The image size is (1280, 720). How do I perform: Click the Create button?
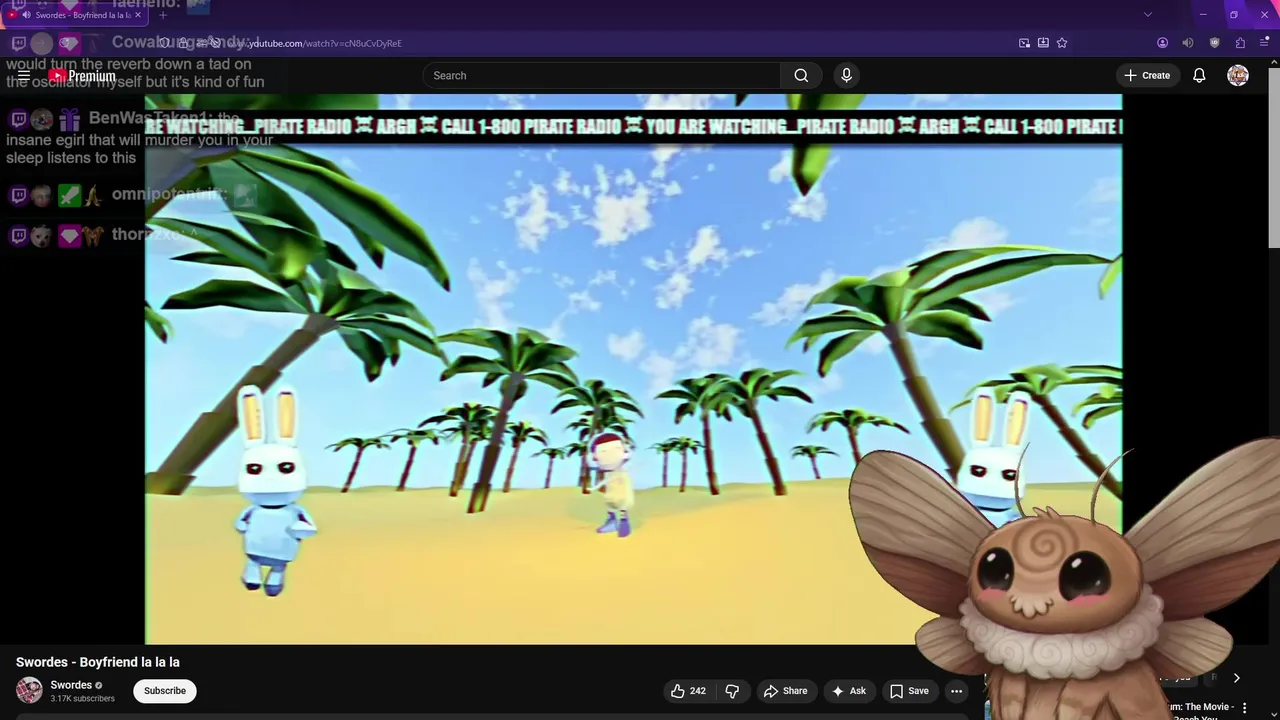point(1147,75)
